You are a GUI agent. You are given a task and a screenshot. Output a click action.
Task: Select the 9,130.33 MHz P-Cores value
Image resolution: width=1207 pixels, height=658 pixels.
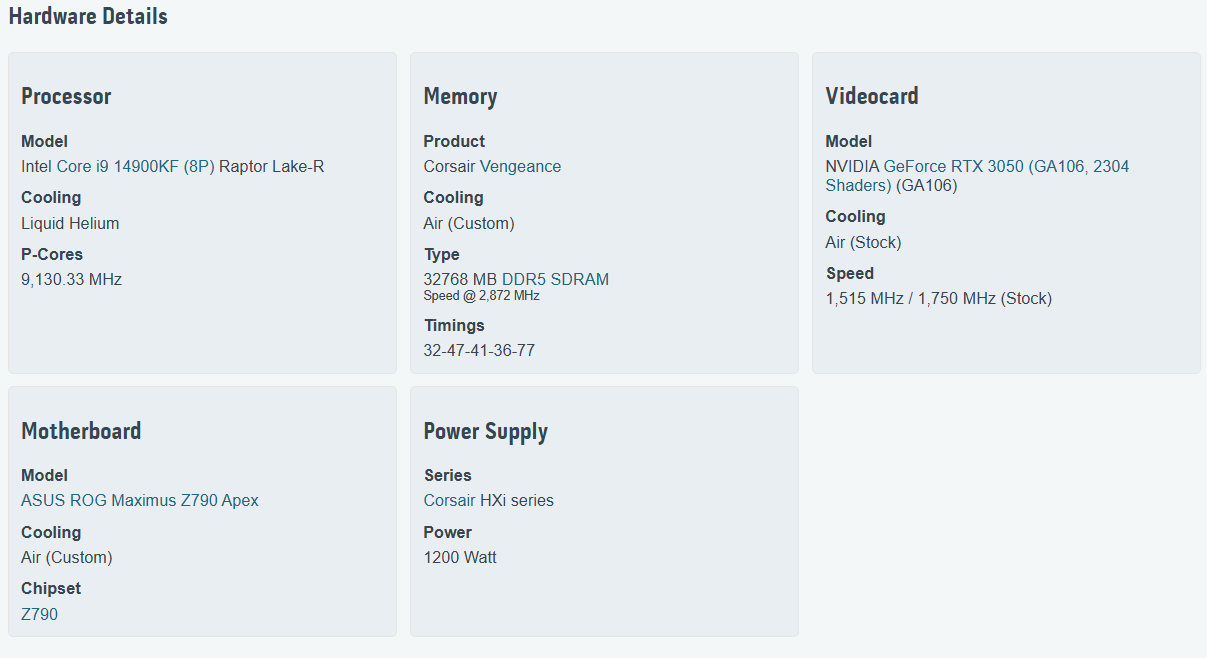tap(71, 280)
